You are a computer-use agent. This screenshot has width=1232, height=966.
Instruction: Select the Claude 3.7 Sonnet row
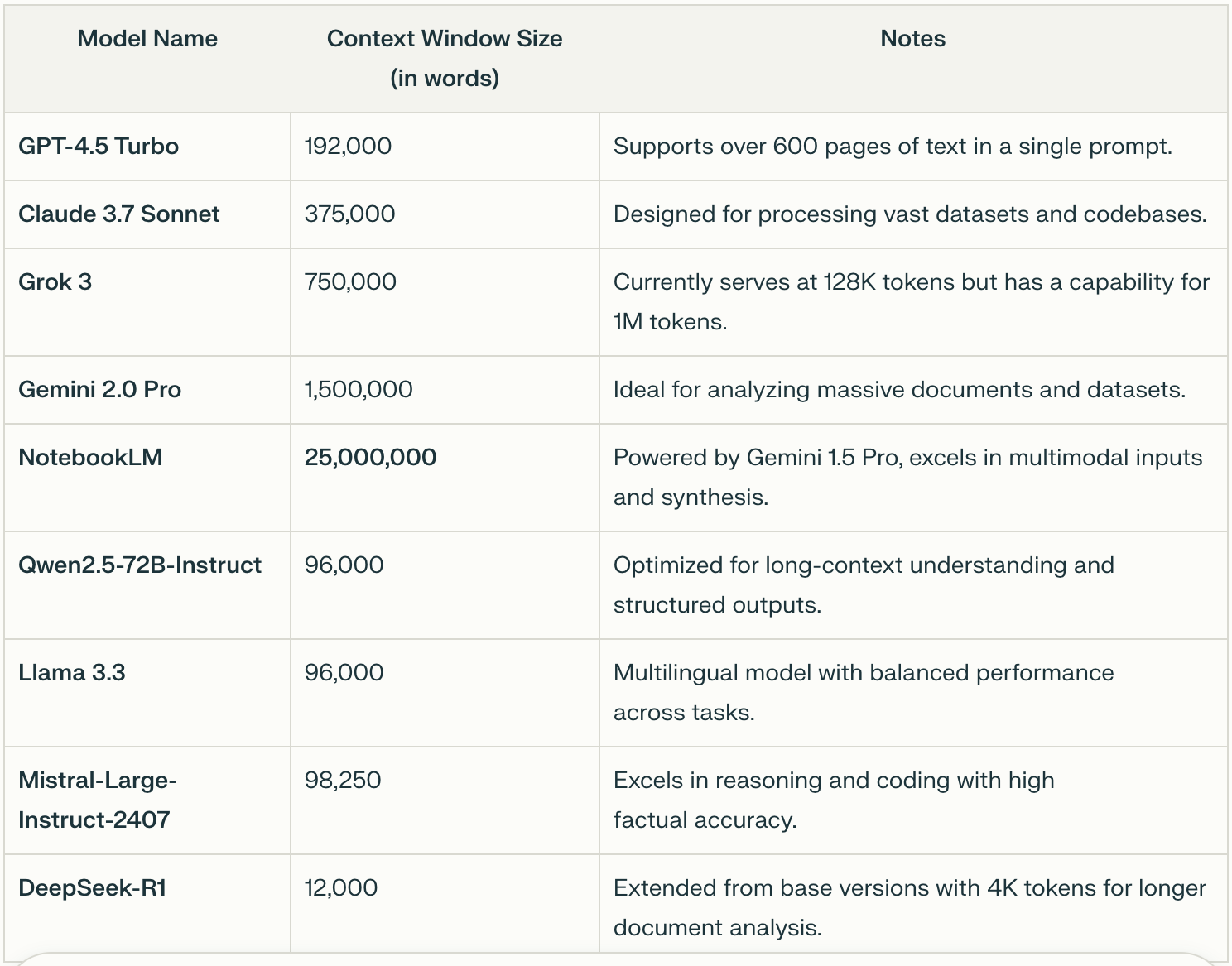(x=118, y=214)
